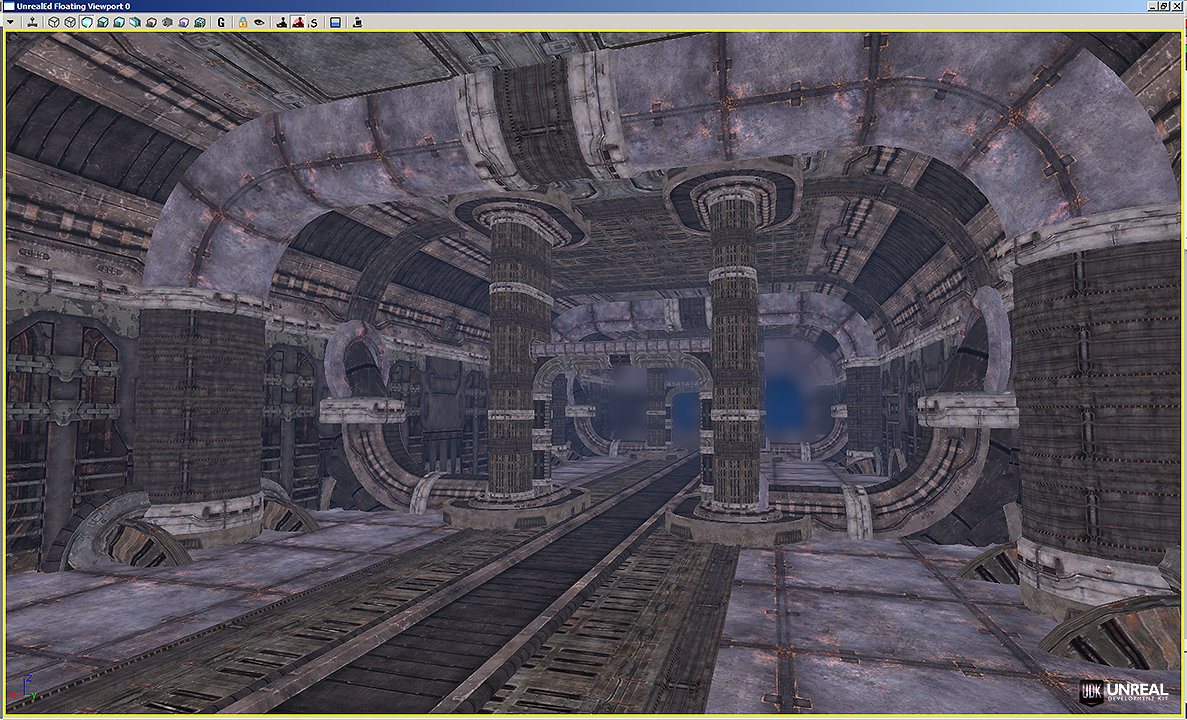Click the red highlighted joystick icon
The width and height of the screenshot is (1187, 720).
click(298, 23)
